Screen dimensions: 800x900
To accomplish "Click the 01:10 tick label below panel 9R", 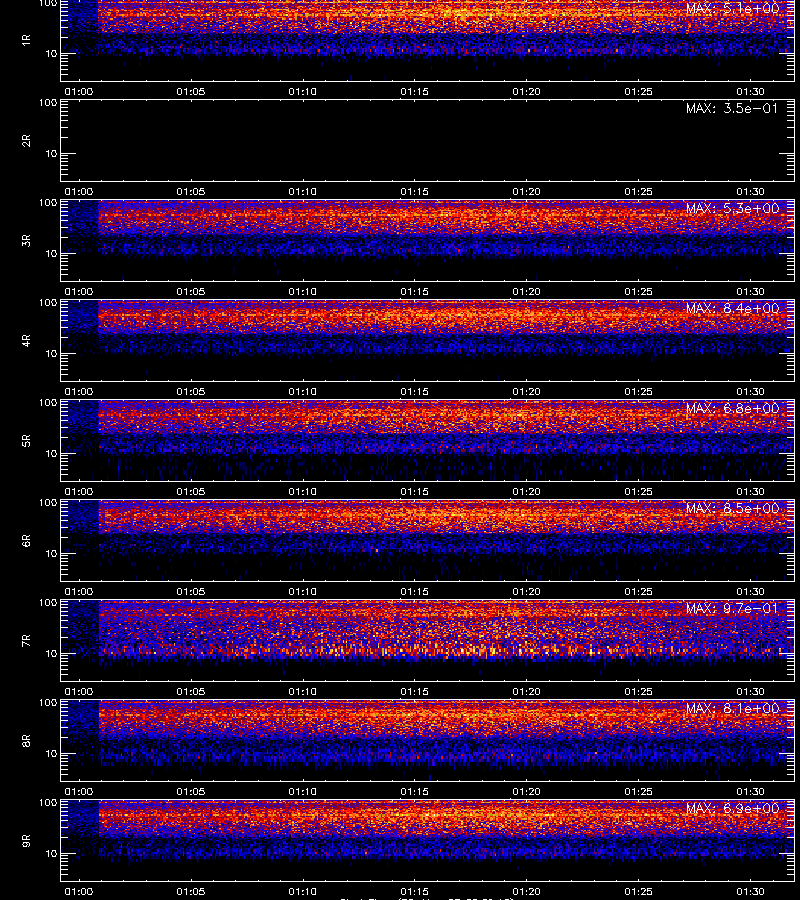I will pos(302,891).
